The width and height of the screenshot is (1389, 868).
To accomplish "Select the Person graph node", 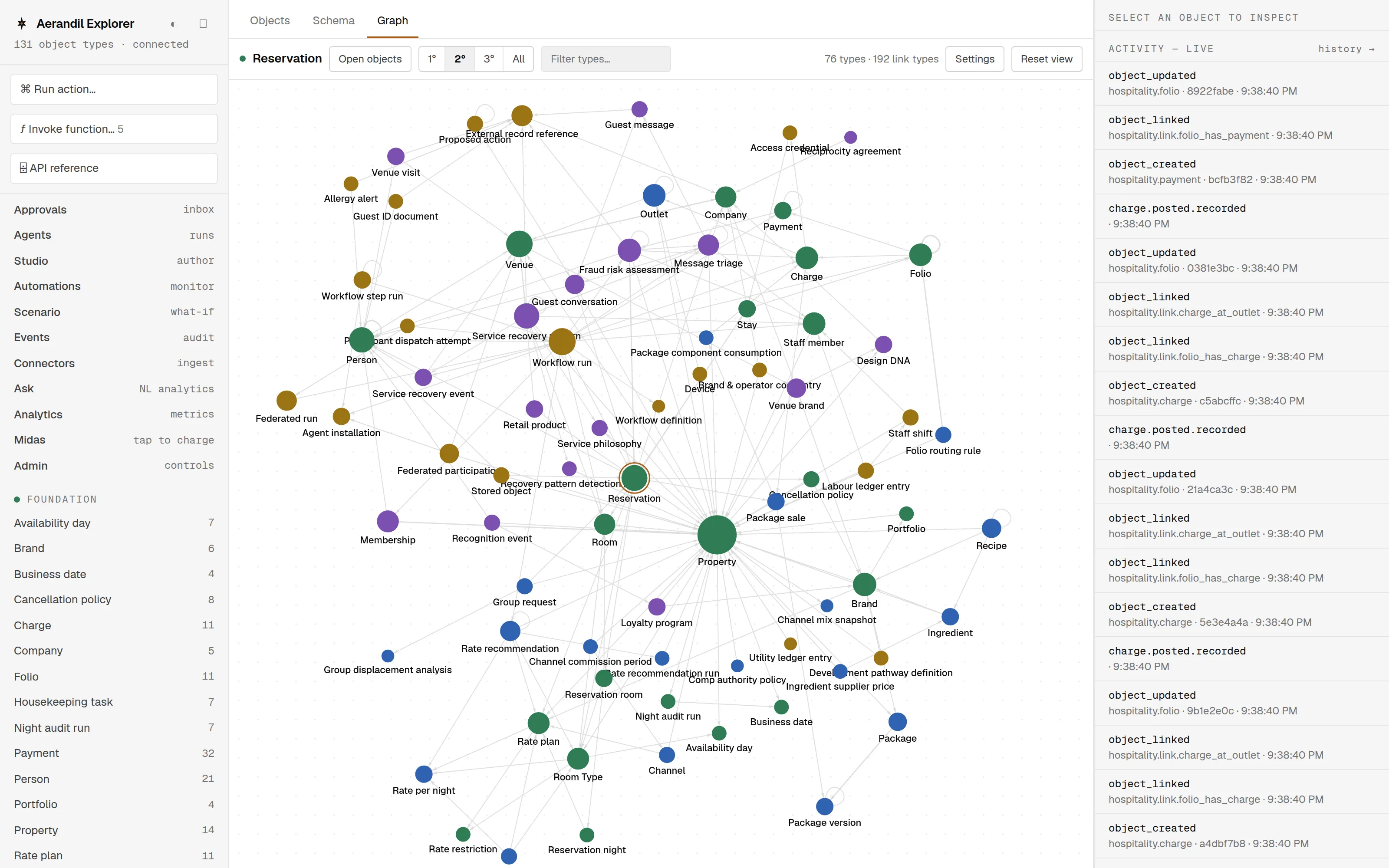I will [x=362, y=340].
